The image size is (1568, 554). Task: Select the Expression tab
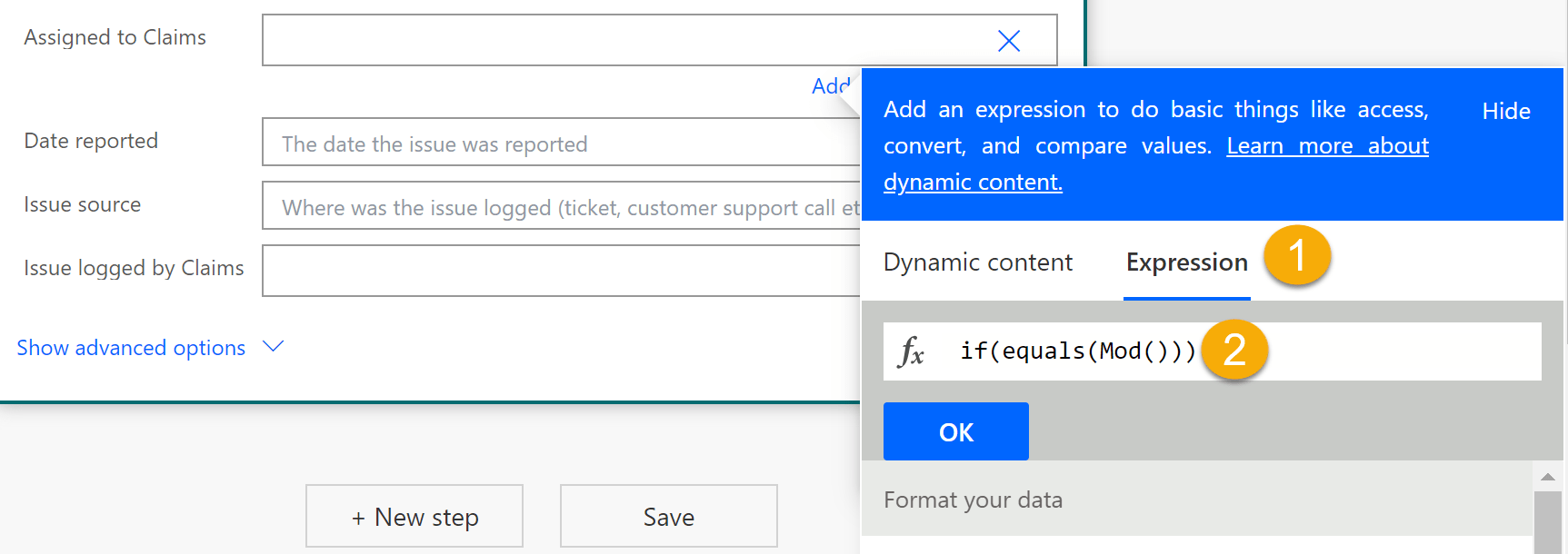pyautogui.click(x=1186, y=262)
